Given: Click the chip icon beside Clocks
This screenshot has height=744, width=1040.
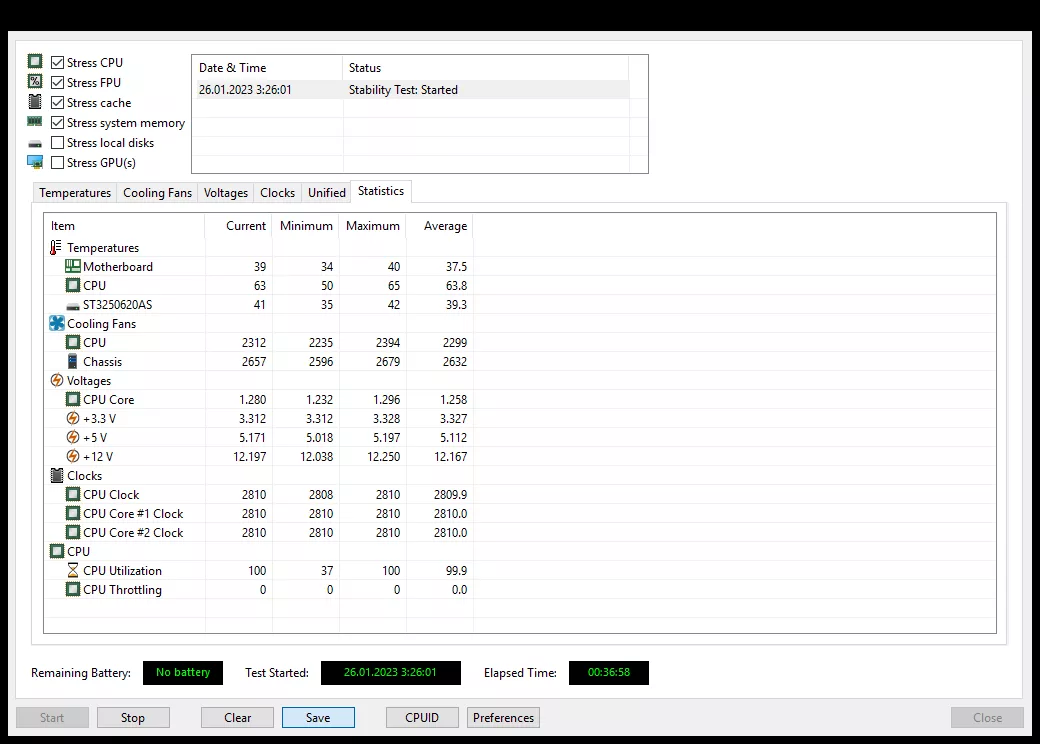Looking at the screenshot, I should click(x=57, y=475).
